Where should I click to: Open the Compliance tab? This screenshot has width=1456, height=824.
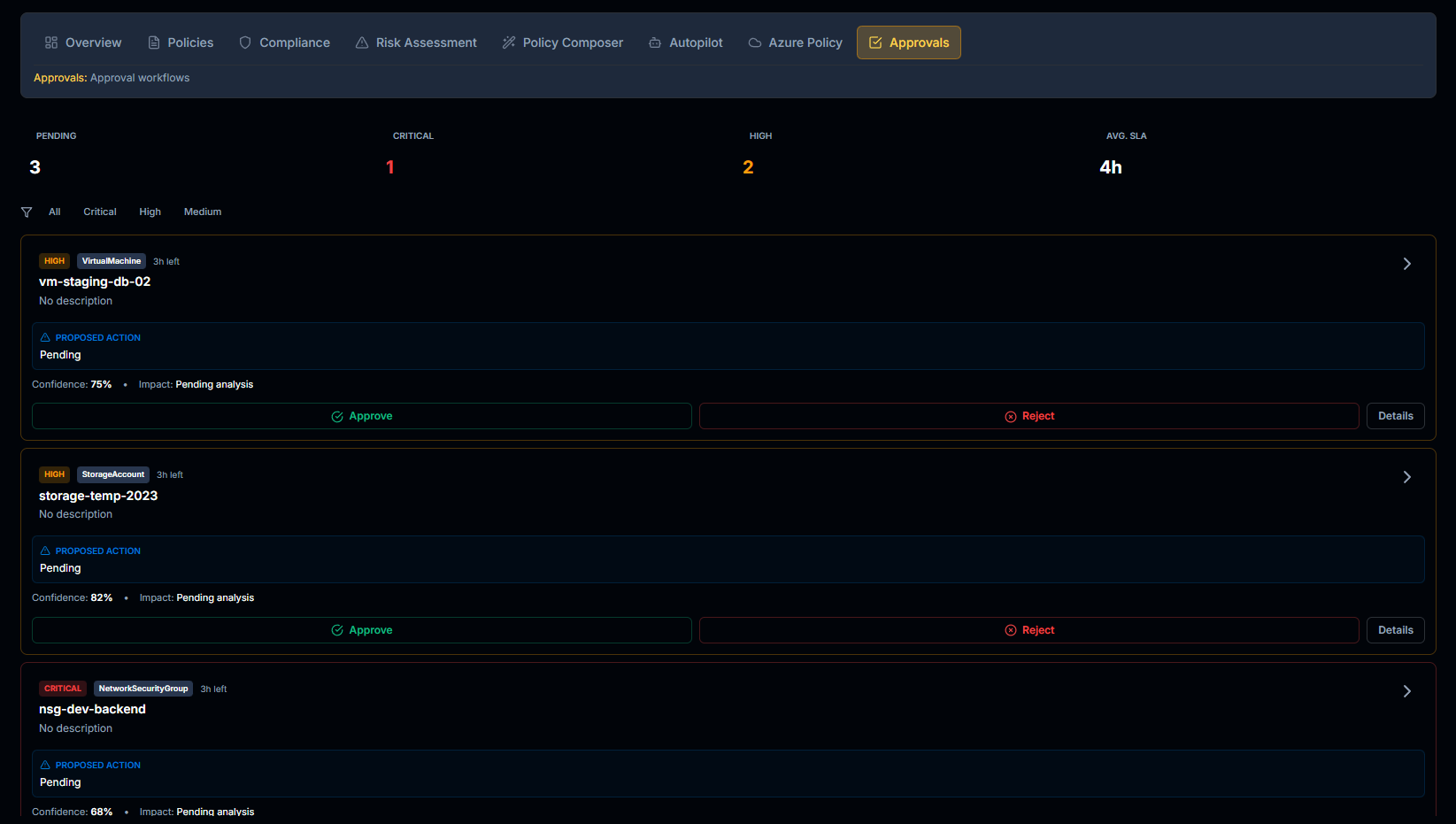[x=284, y=42]
